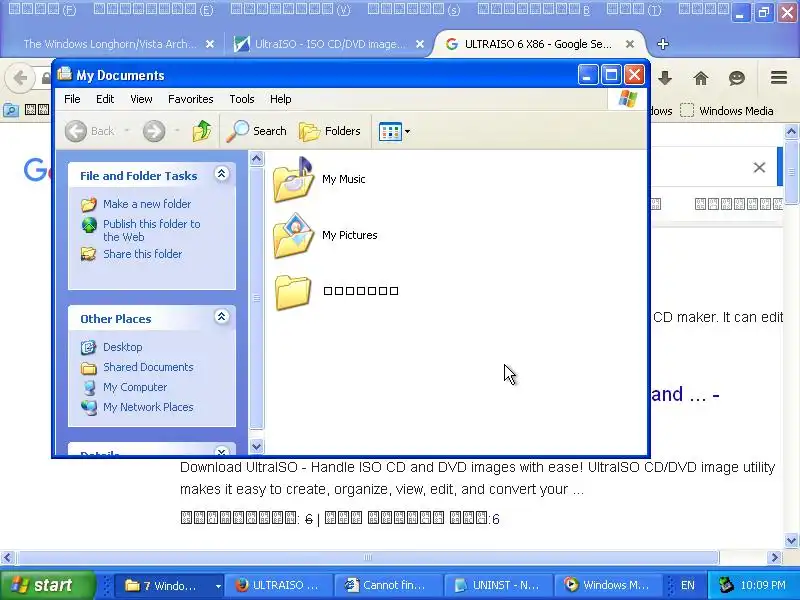
Task: Select the folder with the square-character name
Action: (336, 291)
